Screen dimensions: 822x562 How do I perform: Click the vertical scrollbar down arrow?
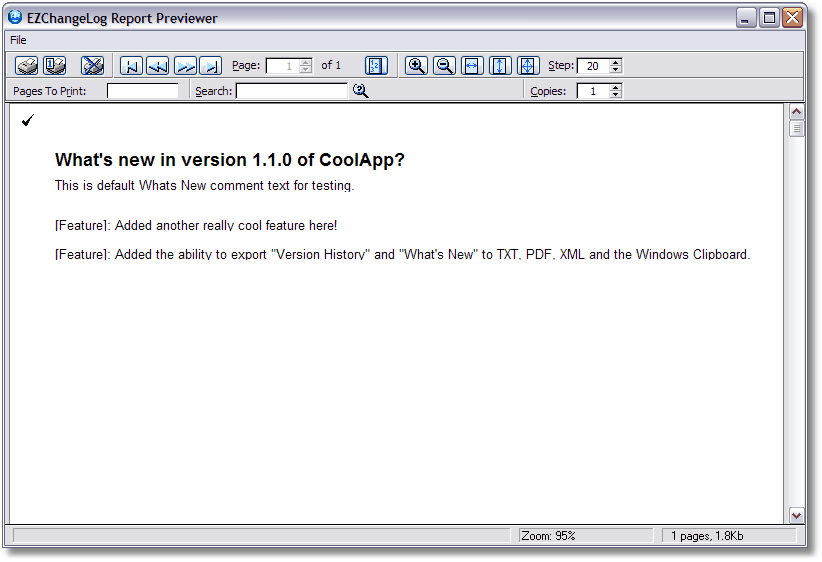pyautogui.click(x=796, y=515)
